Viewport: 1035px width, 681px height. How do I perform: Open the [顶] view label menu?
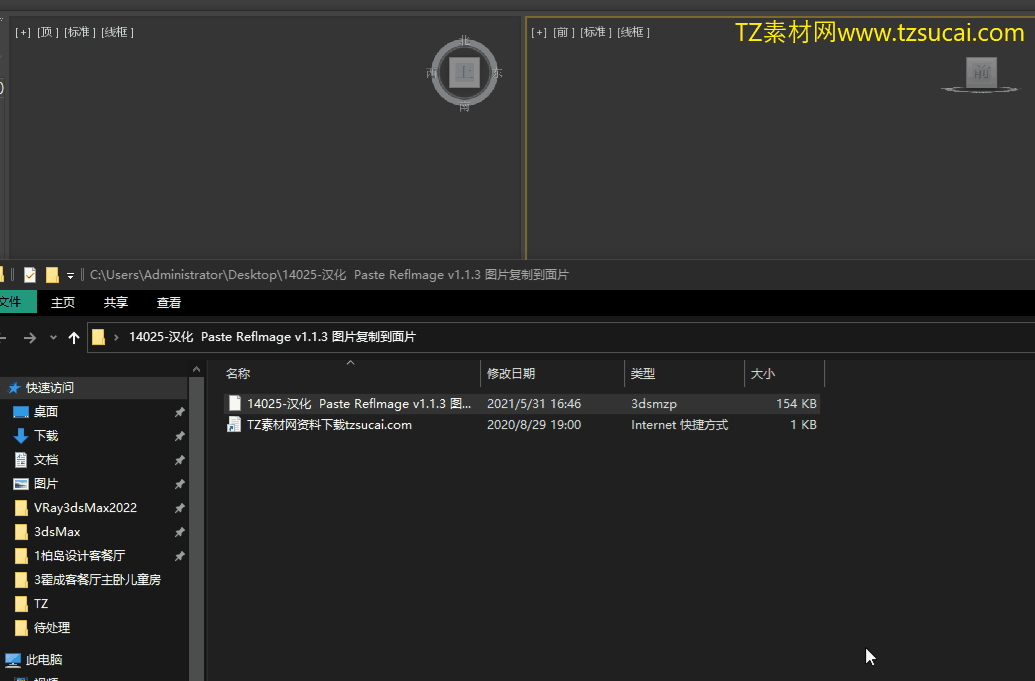coord(48,32)
